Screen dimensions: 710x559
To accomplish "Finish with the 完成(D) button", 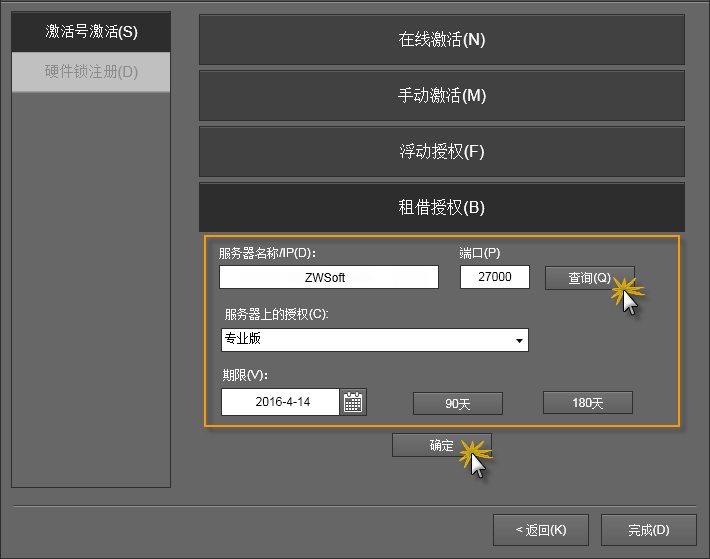I will tap(648, 529).
